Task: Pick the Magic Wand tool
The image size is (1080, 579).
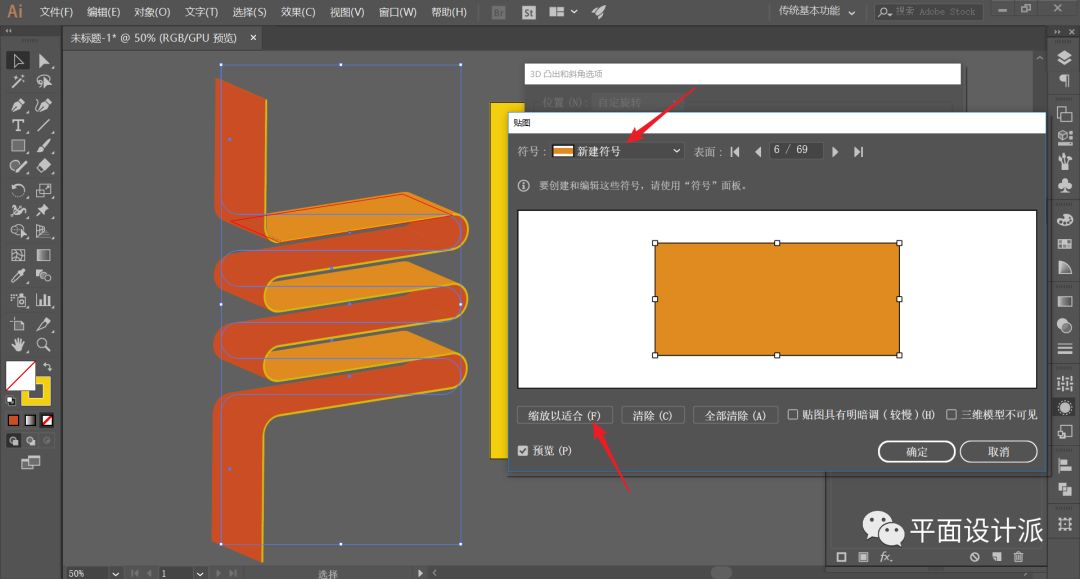Action: click(x=18, y=82)
